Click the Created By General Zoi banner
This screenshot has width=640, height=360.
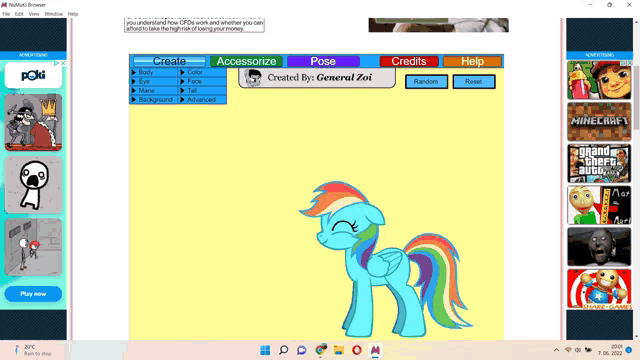tap(317, 78)
